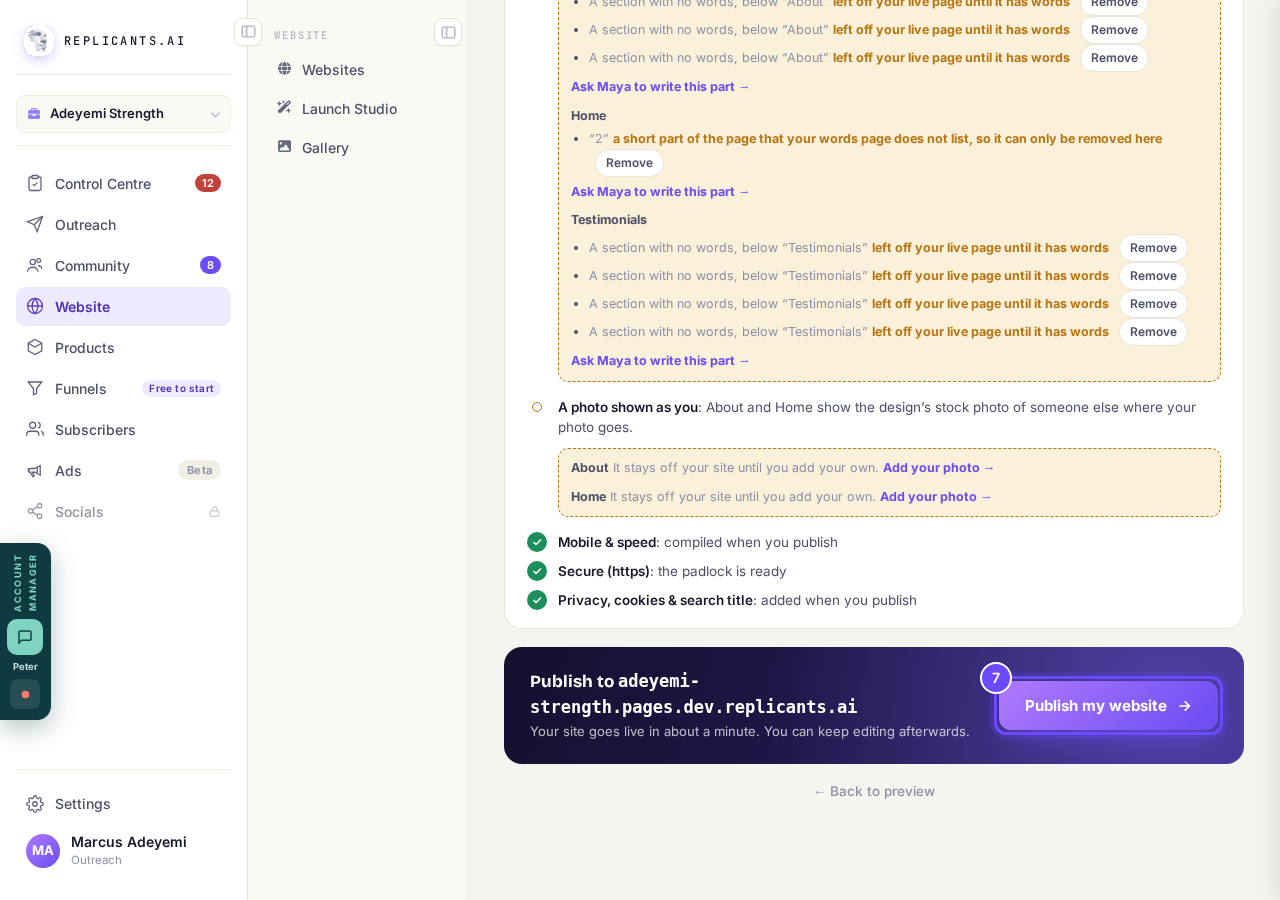Click the Subscribers users icon
The image size is (1280, 900).
coord(35,429)
